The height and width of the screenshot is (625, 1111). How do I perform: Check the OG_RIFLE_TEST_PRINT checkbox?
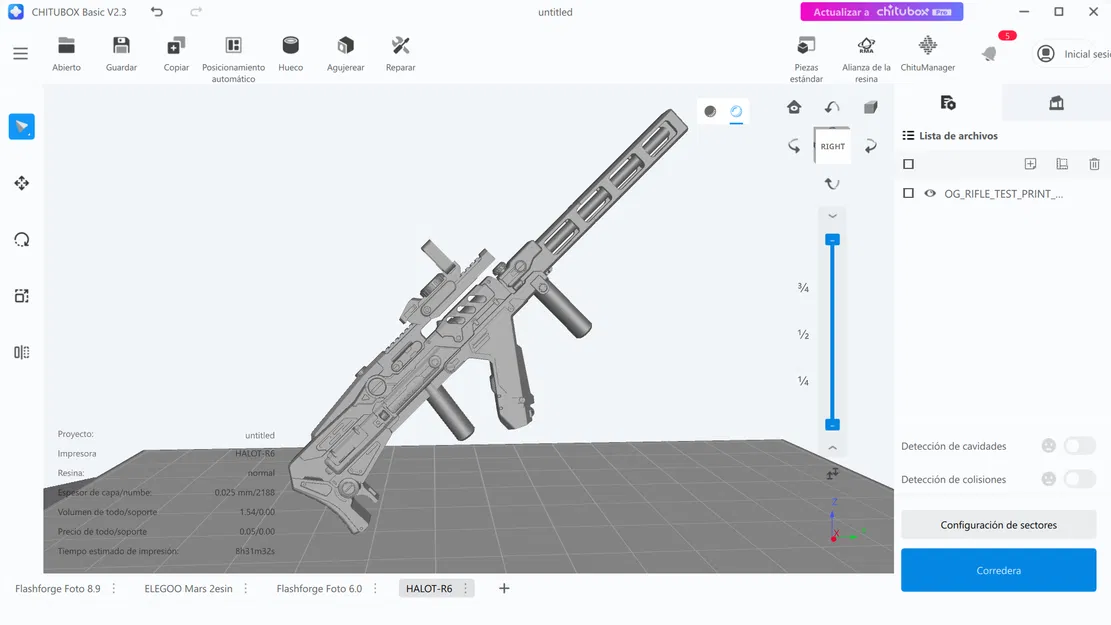(x=908, y=193)
